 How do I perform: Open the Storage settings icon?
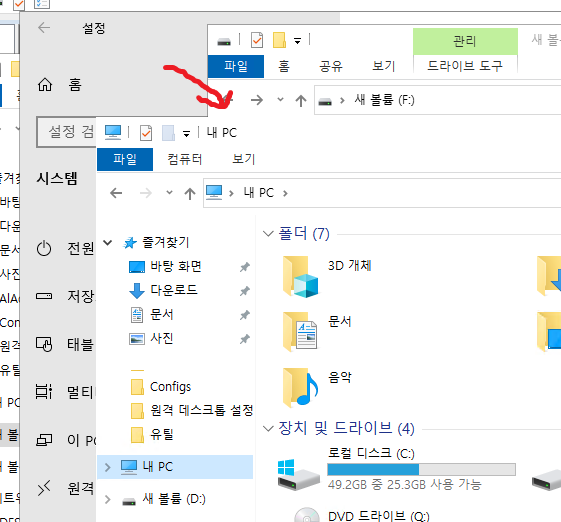click(44, 296)
